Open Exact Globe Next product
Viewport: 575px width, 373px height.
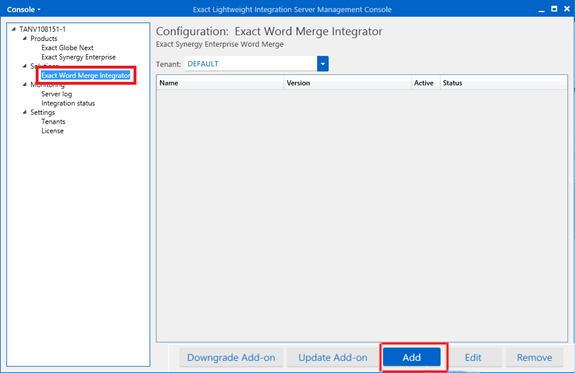pyautogui.click(x=67, y=48)
